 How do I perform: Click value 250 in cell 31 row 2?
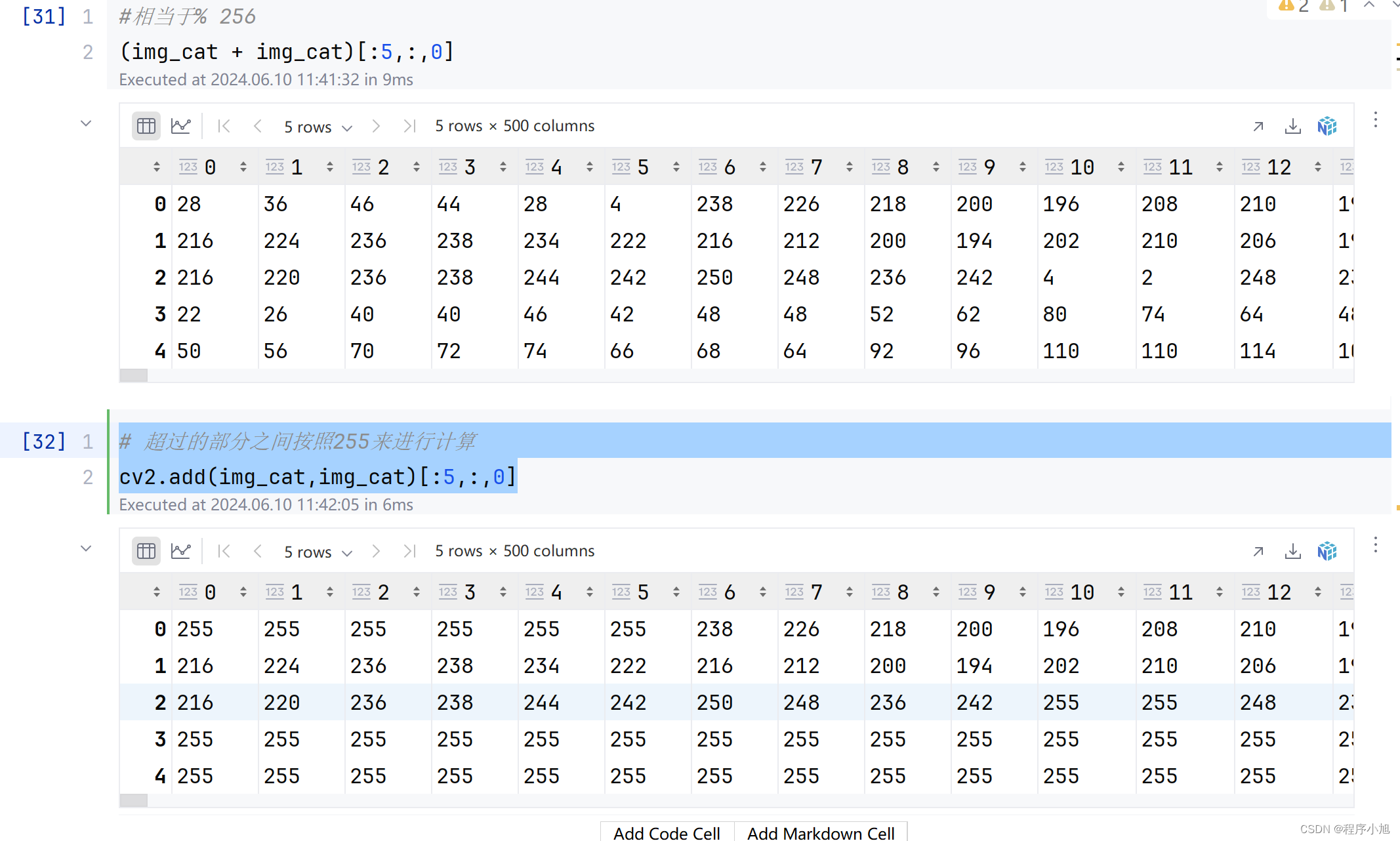tap(715, 277)
